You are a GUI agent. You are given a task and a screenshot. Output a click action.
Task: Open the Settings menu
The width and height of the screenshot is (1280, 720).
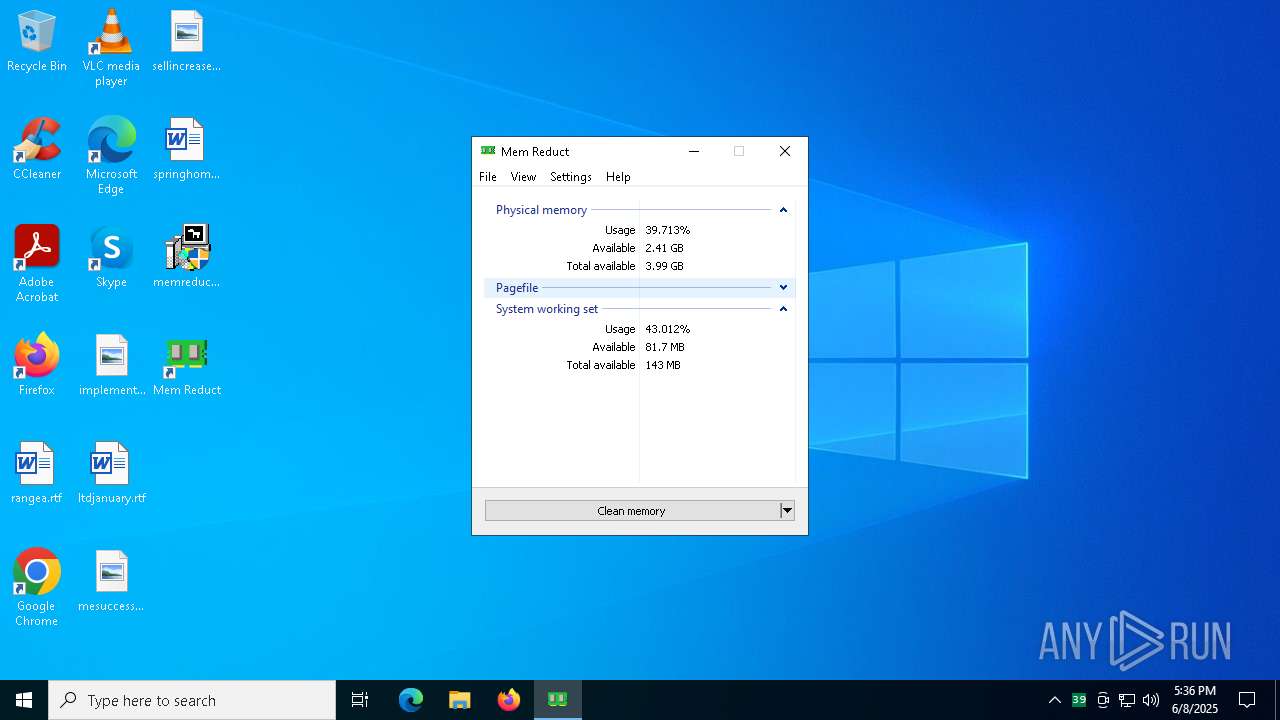click(x=571, y=177)
